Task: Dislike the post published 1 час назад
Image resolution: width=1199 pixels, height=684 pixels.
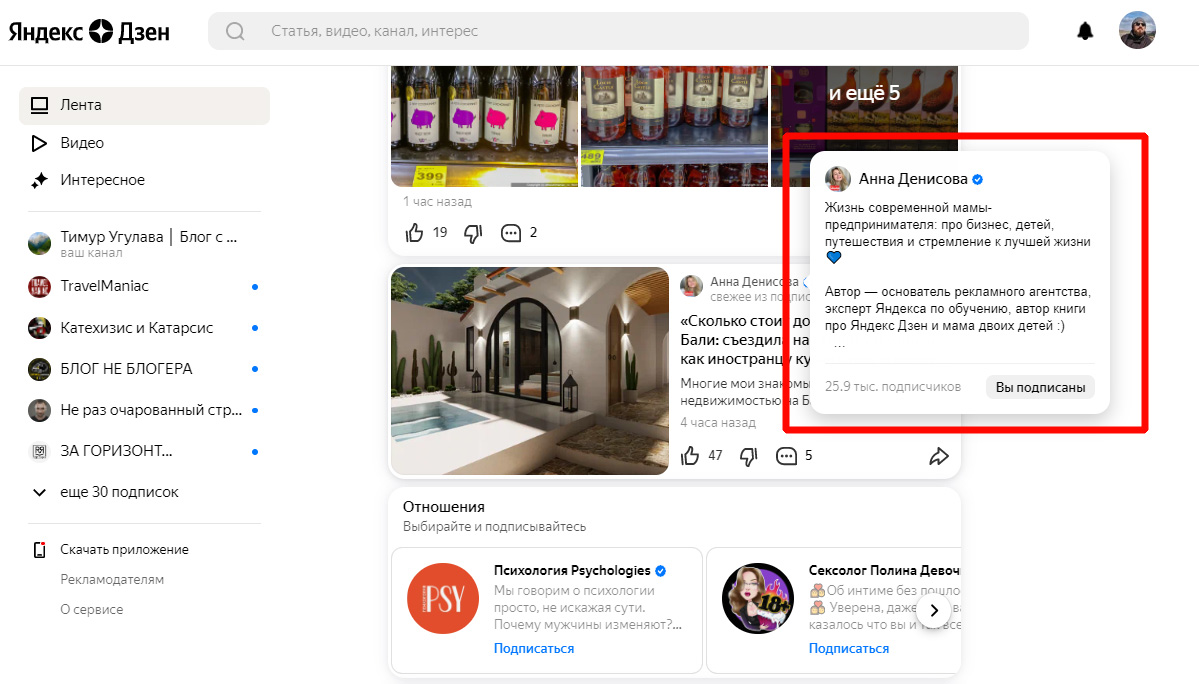Action: (x=473, y=233)
